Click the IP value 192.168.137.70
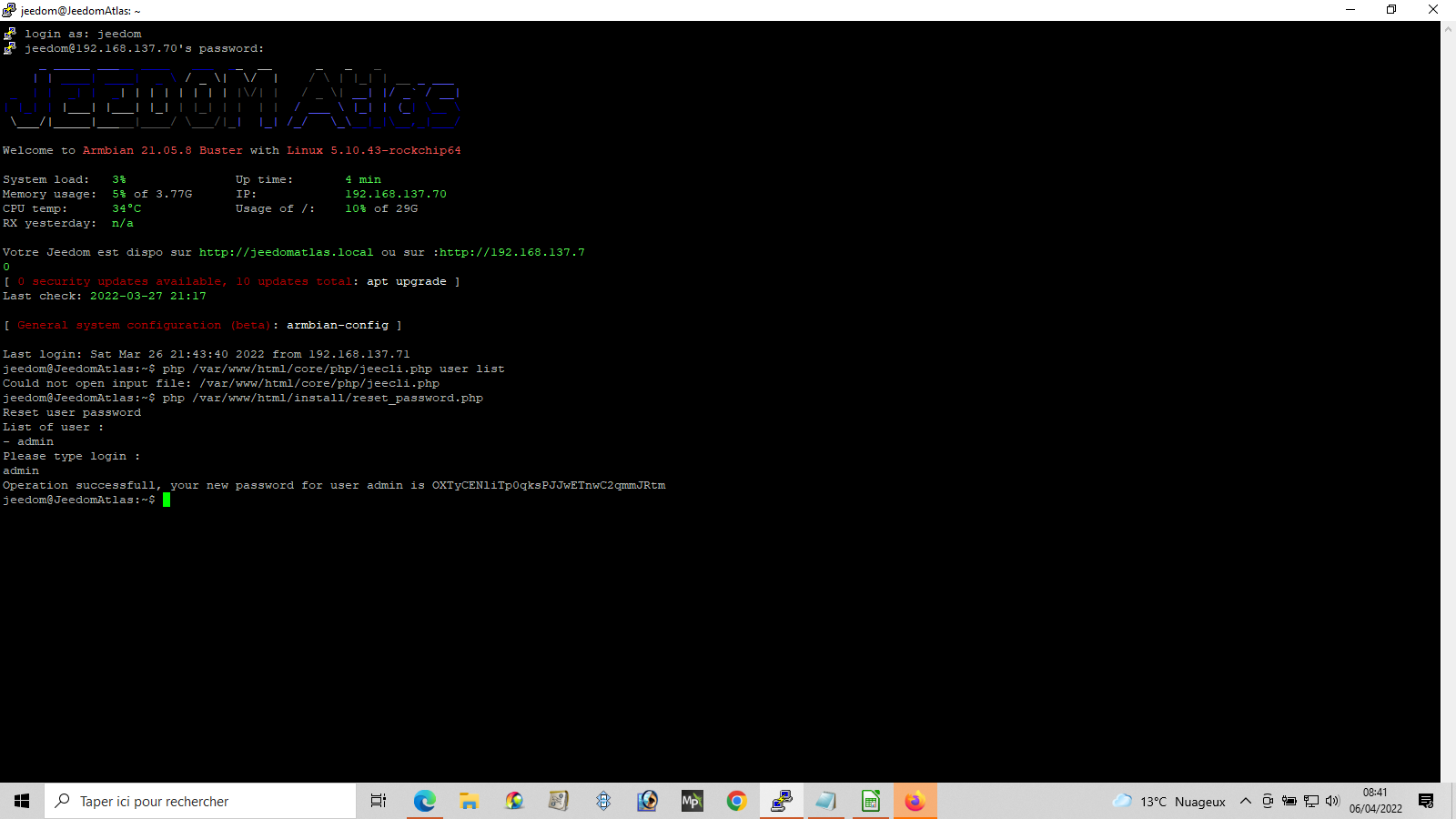Viewport: 1456px width, 819px height. click(x=396, y=194)
